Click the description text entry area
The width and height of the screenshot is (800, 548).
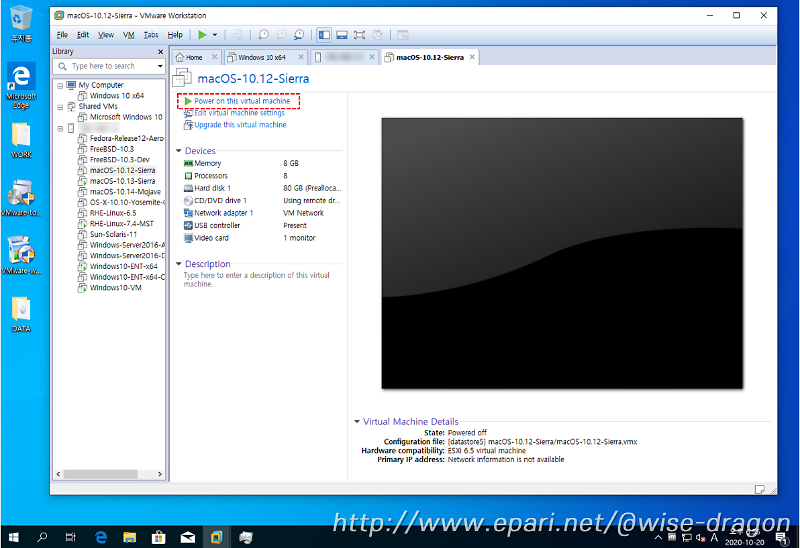point(257,280)
